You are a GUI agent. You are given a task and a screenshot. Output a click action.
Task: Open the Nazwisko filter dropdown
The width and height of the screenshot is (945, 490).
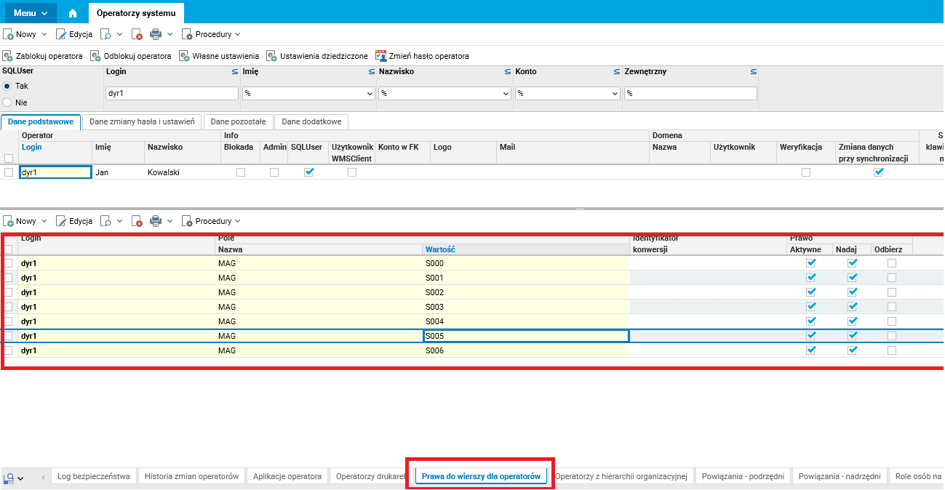click(x=506, y=93)
